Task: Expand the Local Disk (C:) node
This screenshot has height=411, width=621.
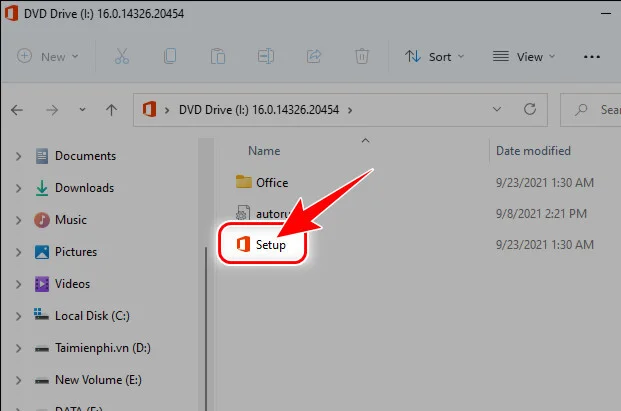Action: [18, 316]
